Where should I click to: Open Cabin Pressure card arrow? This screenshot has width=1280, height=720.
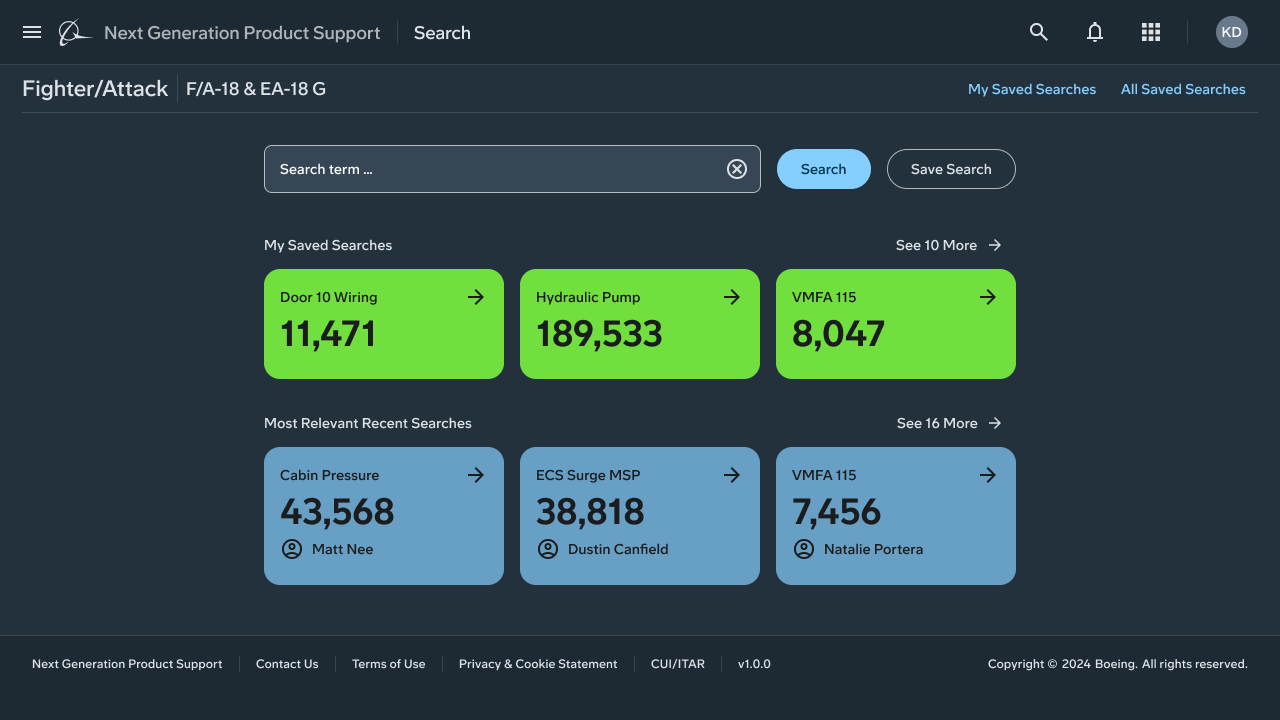tap(476, 475)
